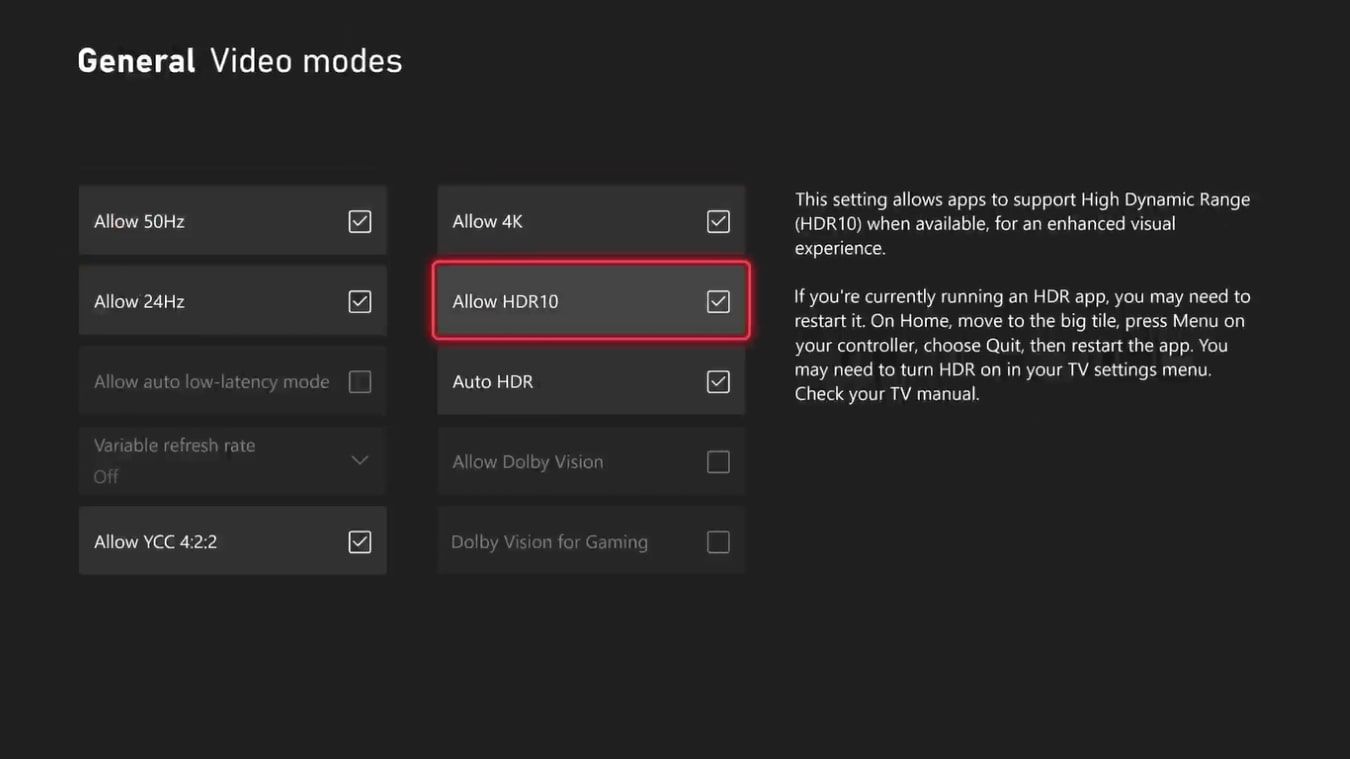Check the Allow Dolby Vision box
The height and width of the screenshot is (759, 1350).
coord(718,462)
